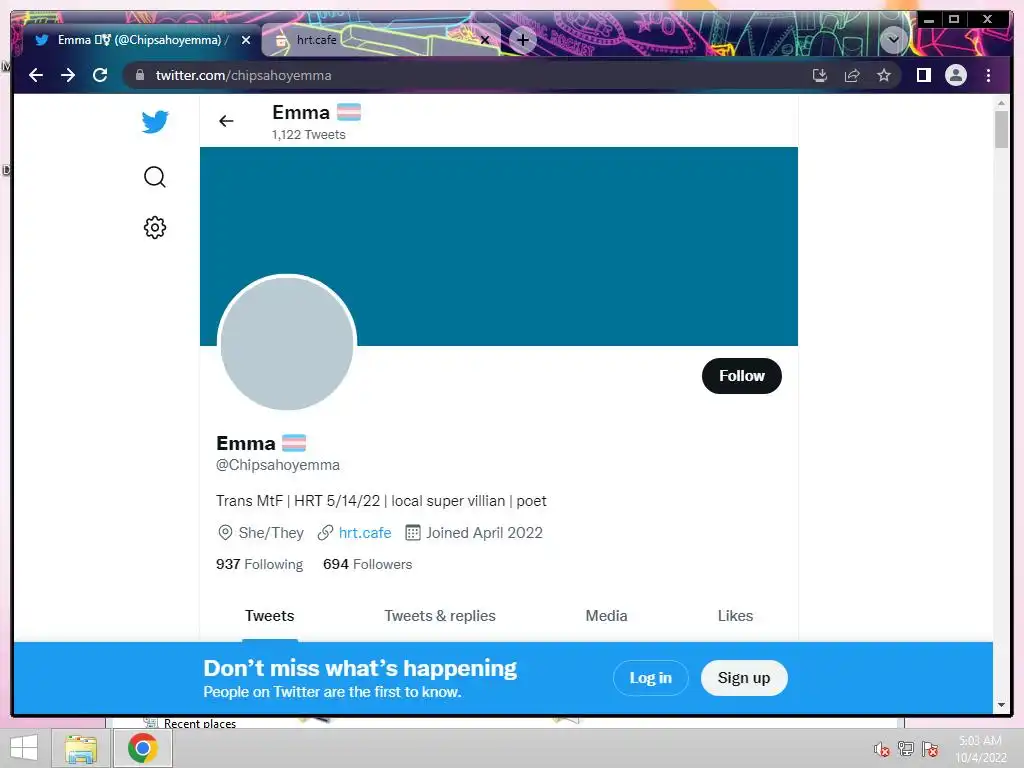Open Chrome three-dot menu
The image size is (1024, 768).
point(988,75)
